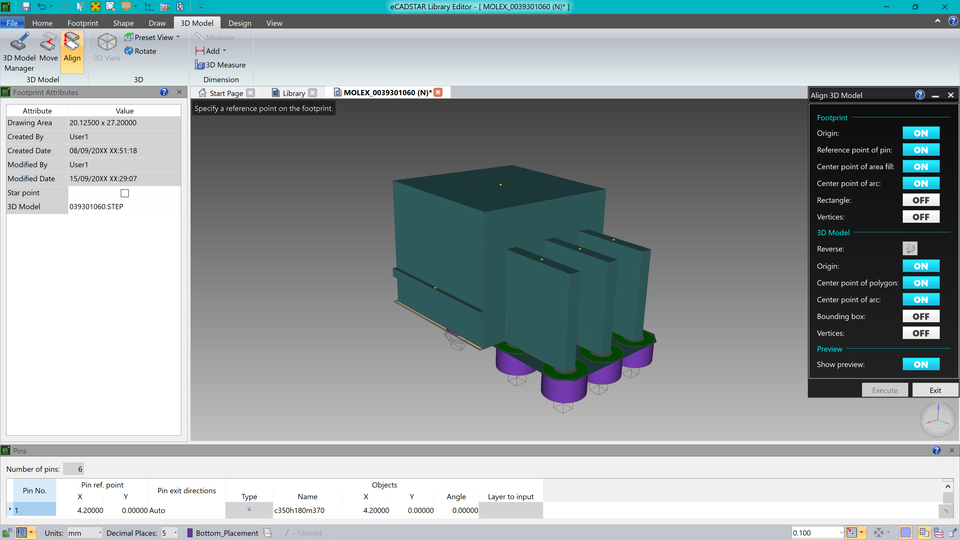Switch to the Library document tab
The height and width of the screenshot is (540, 960).
click(293, 93)
